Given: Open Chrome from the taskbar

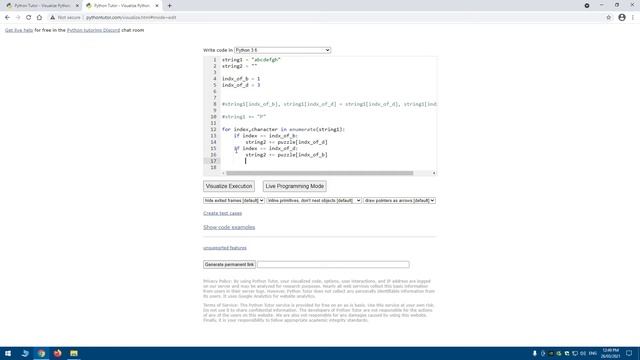Looking at the screenshot, I should (41, 353).
